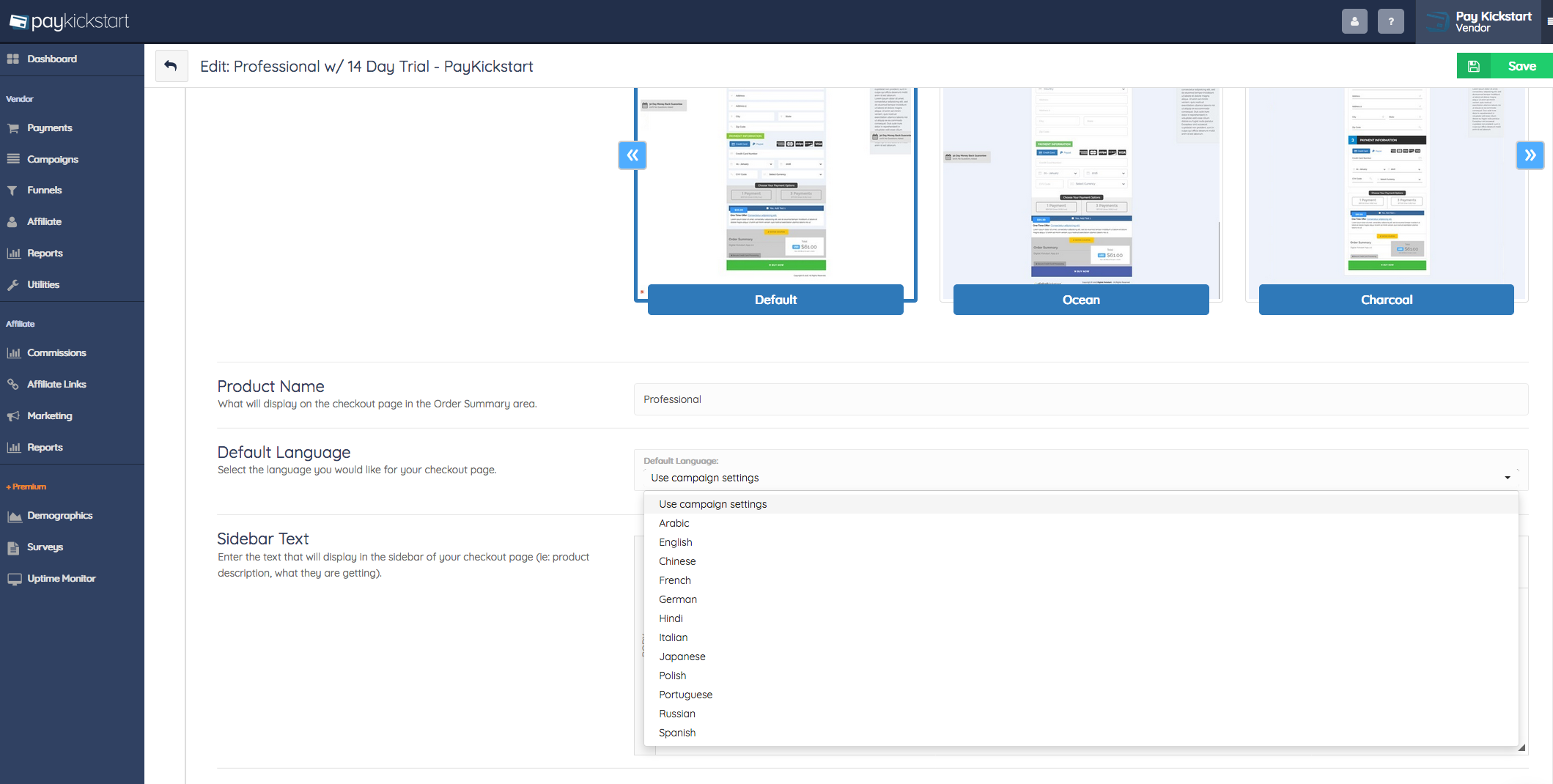Click the Sidebar Text resize handle corner
The height and width of the screenshot is (784, 1553).
(x=1521, y=747)
